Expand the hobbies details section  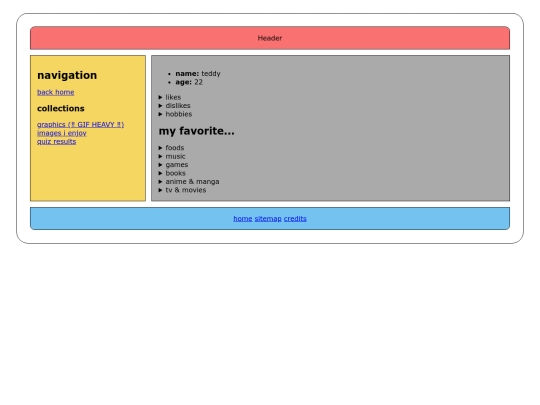(175, 114)
